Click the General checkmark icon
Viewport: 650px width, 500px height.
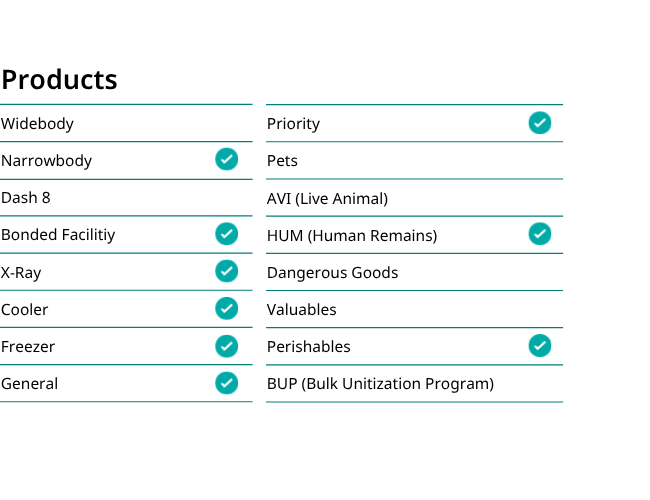tap(226, 383)
